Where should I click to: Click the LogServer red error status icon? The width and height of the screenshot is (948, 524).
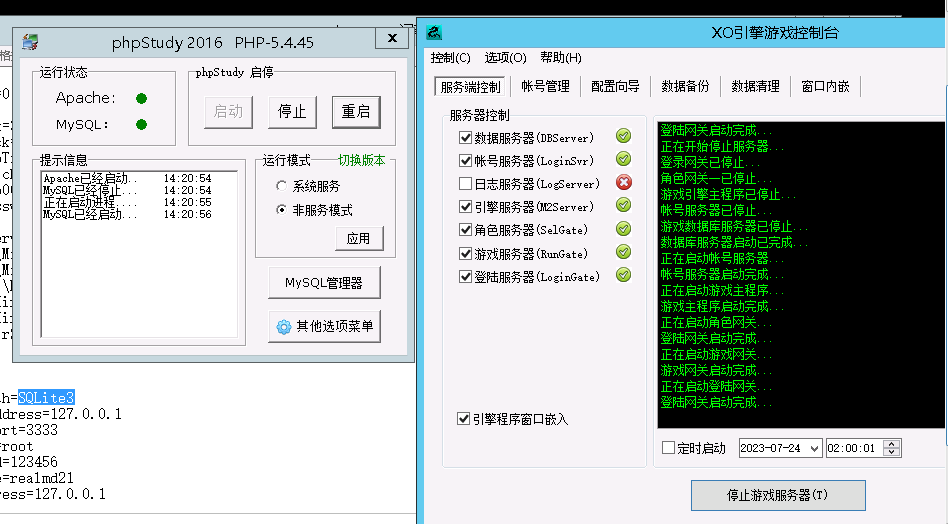click(x=624, y=183)
